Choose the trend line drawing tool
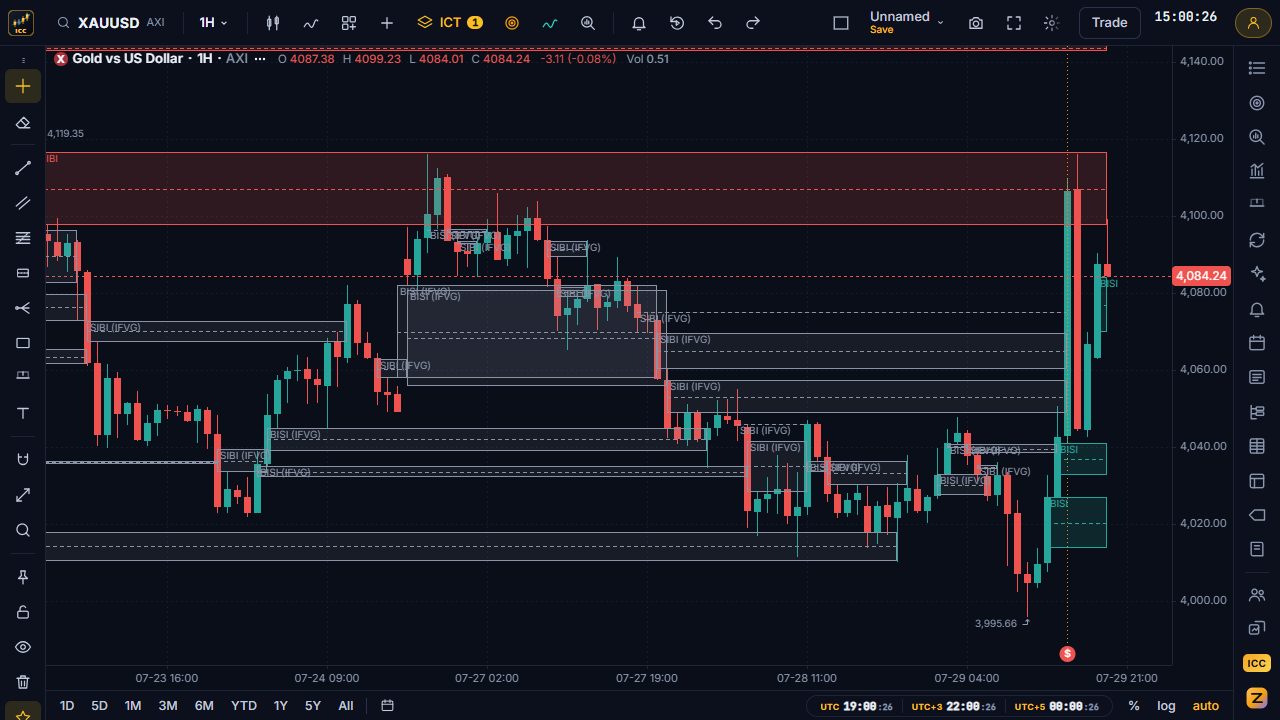Image resolution: width=1280 pixels, height=720 pixels. (x=23, y=168)
